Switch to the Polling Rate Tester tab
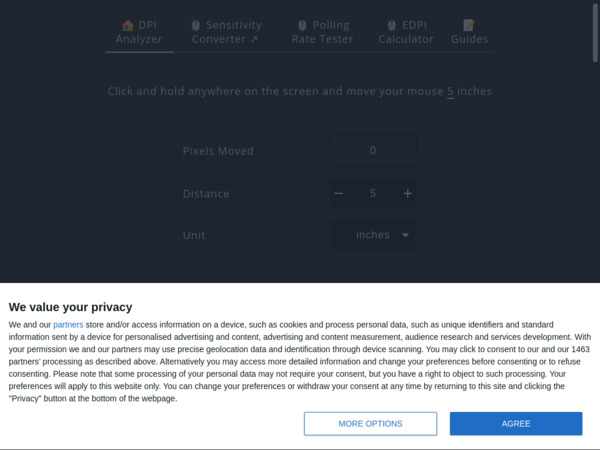Screen dimensions: 600x450 point(323,32)
